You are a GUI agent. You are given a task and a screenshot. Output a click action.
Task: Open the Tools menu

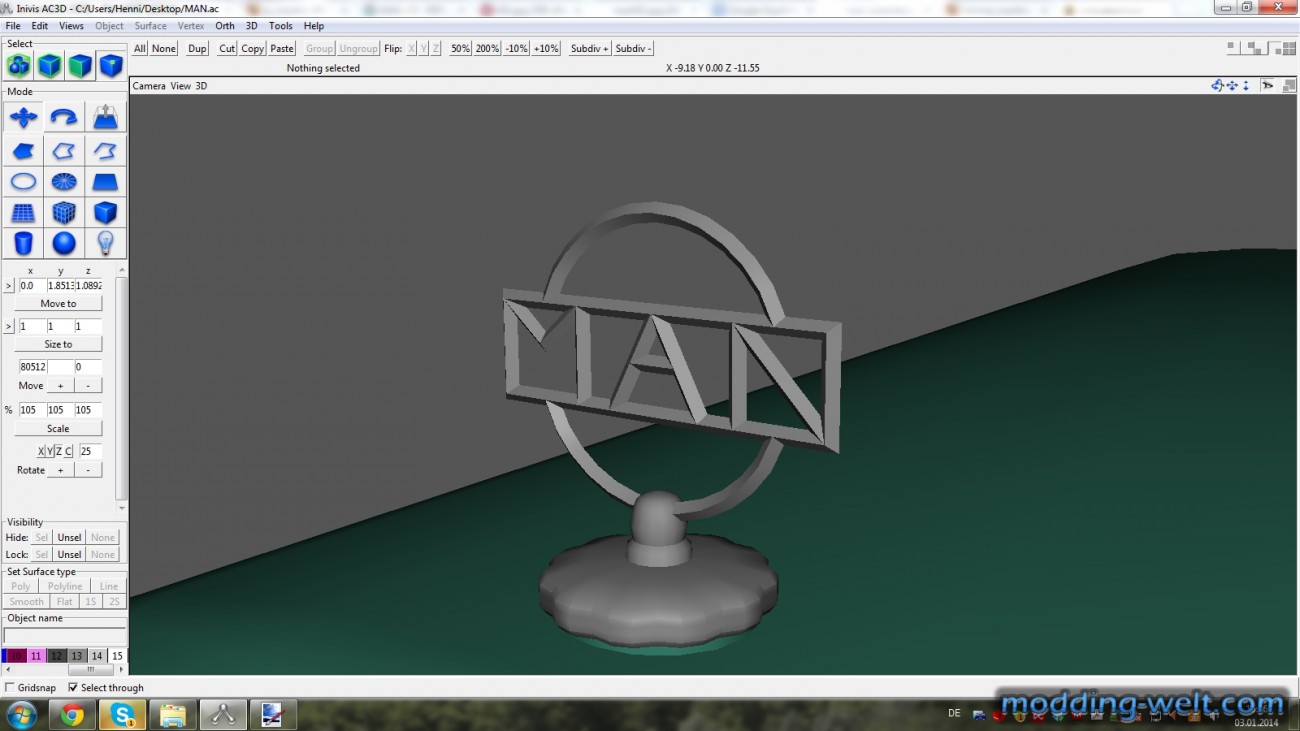tap(281, 26)
